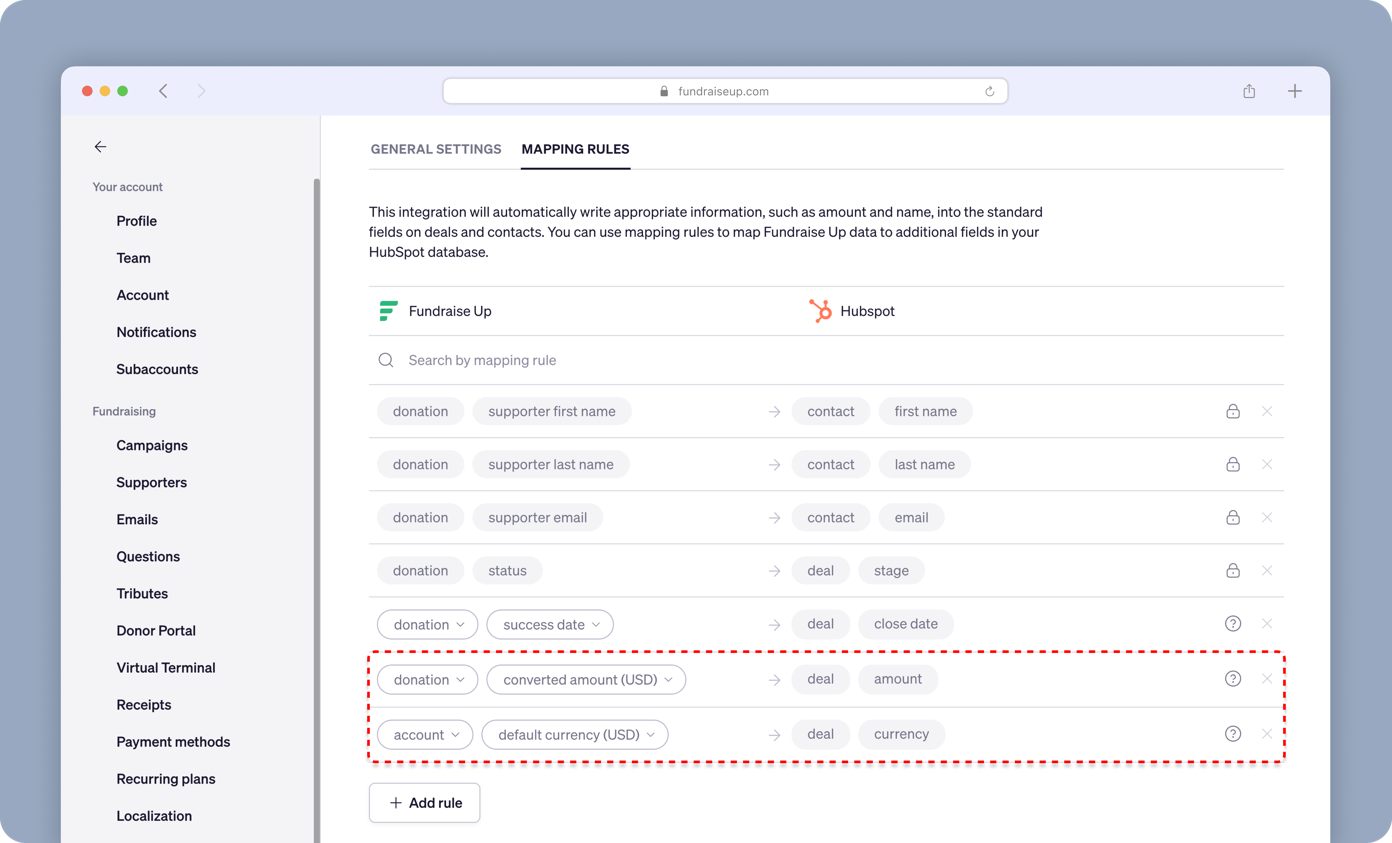Screen dimensions: 1392x843
Task: Open the default currency (USD) dropdown
Action: click(x=575, y=734)
